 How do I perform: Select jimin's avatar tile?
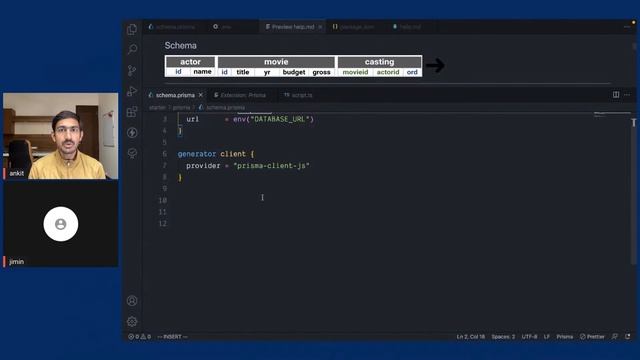point(61,224)
